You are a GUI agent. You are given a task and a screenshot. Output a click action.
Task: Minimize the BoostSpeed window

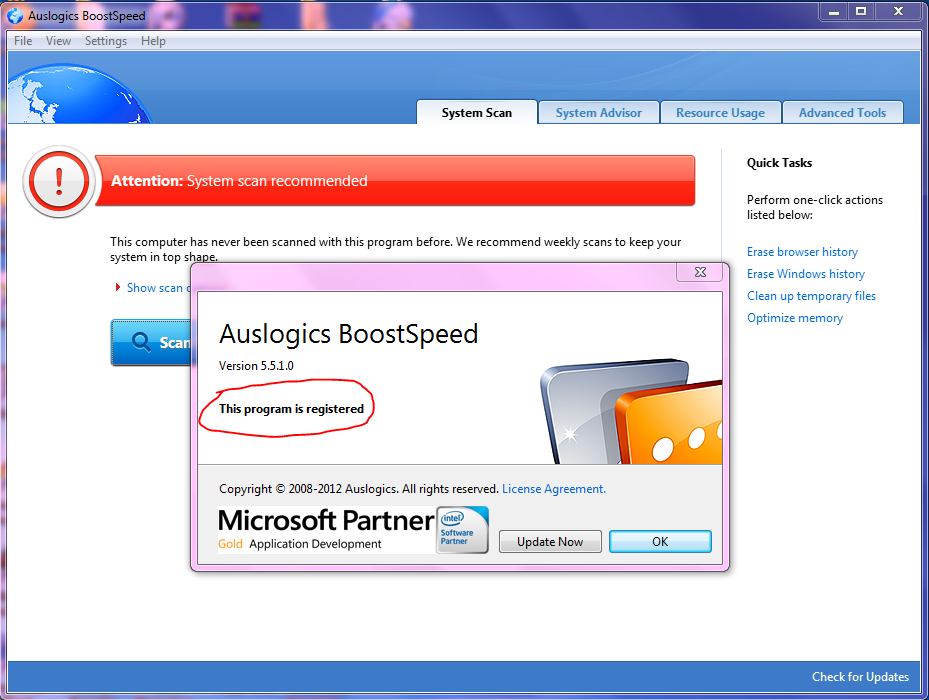(x=834, y=11)
